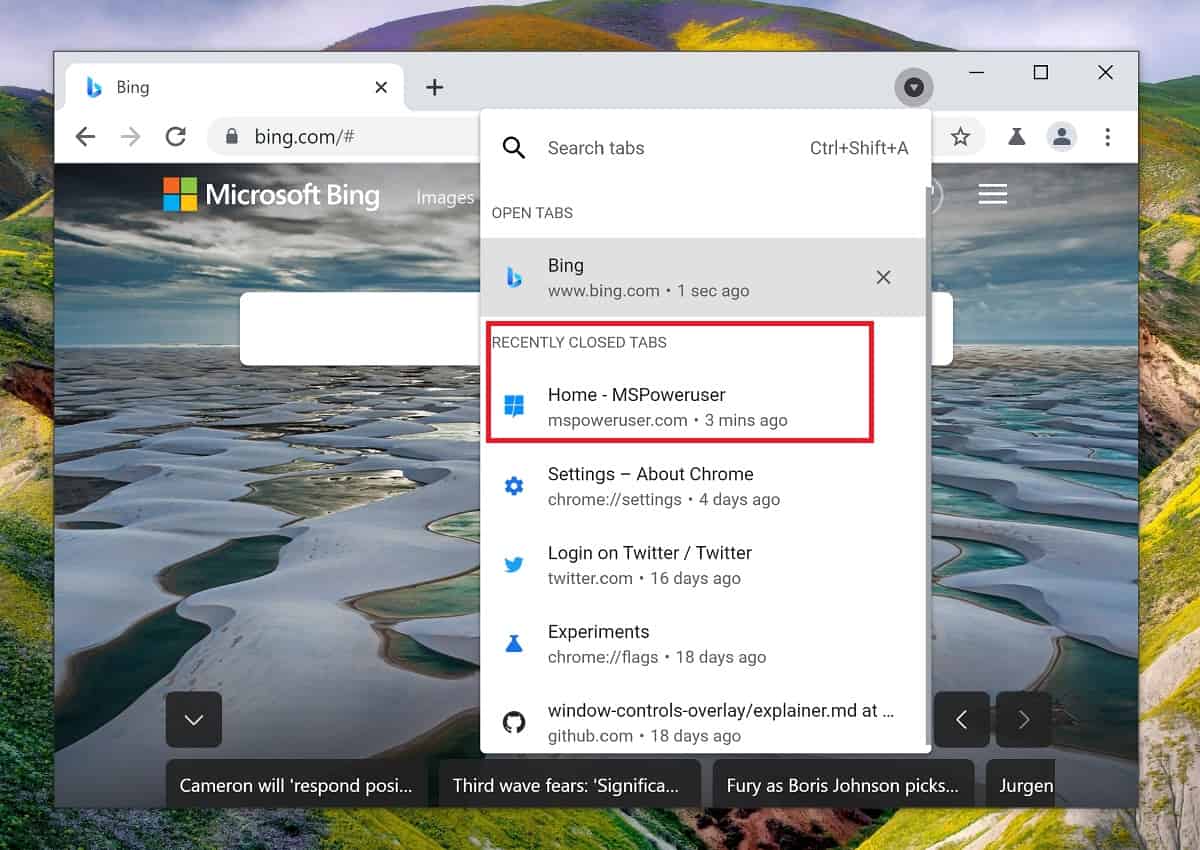Open the profile avatar menu
The image size is (1200, 850).
pos(1062,137)
